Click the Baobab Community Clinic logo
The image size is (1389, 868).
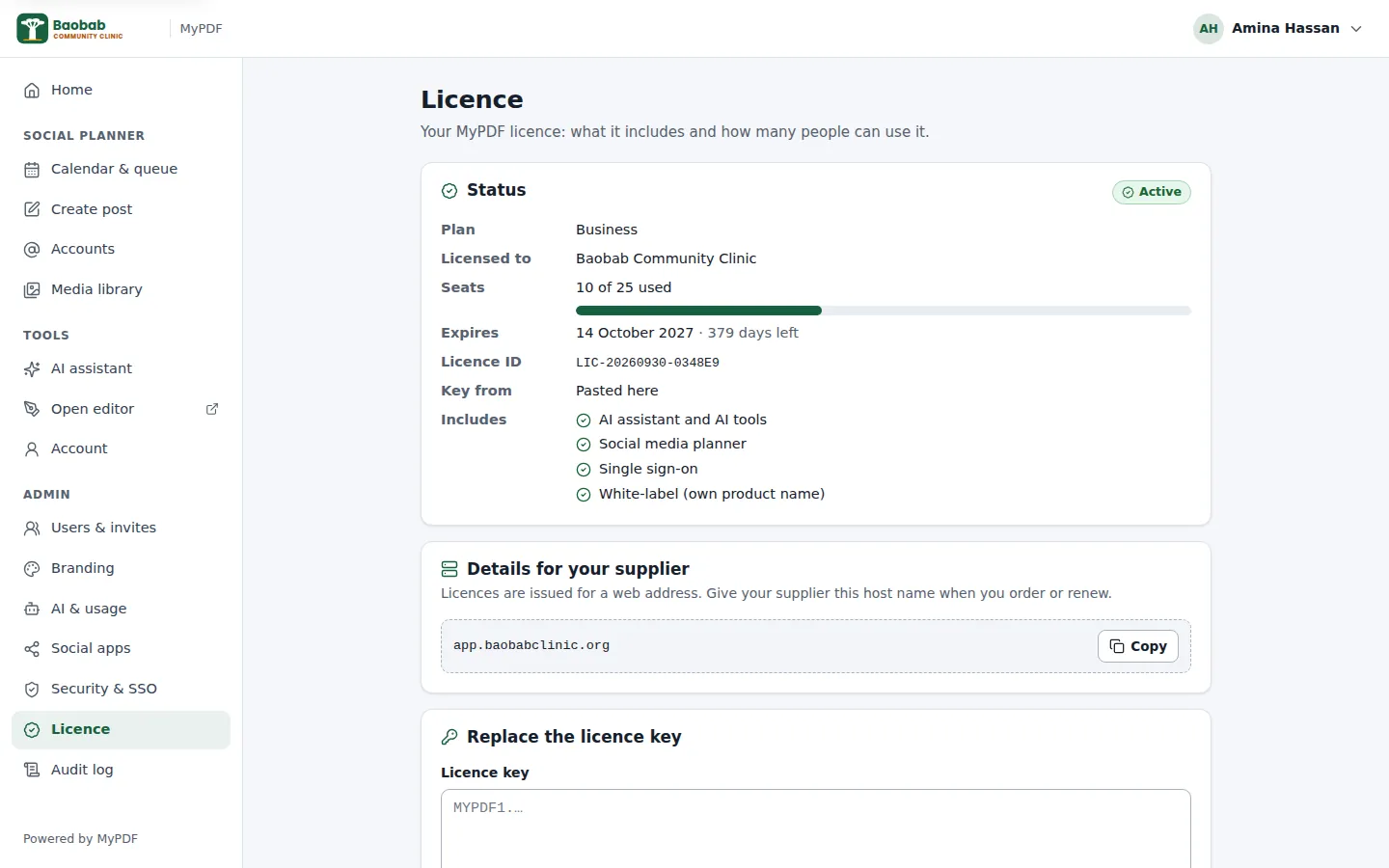69,29
